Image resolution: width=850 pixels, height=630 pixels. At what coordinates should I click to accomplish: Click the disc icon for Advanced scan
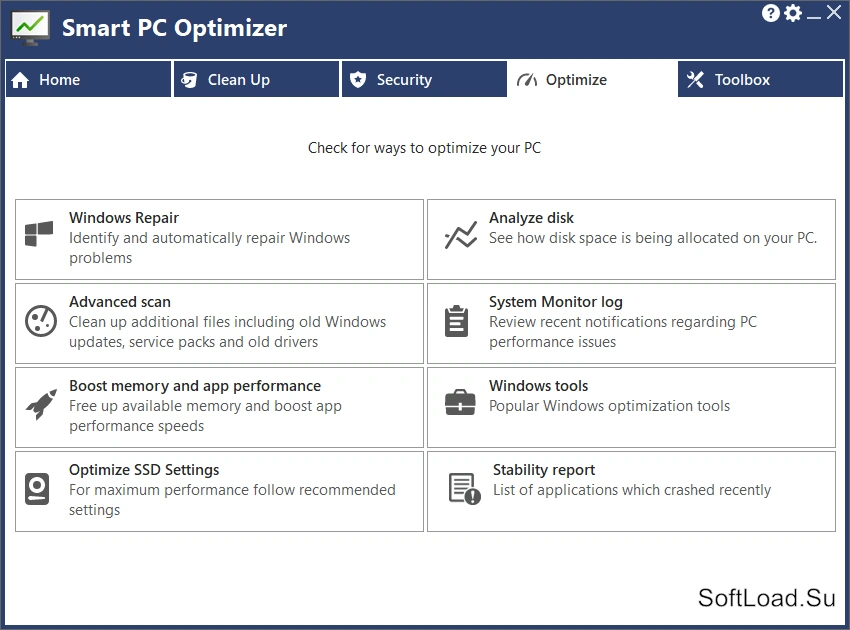41,321
